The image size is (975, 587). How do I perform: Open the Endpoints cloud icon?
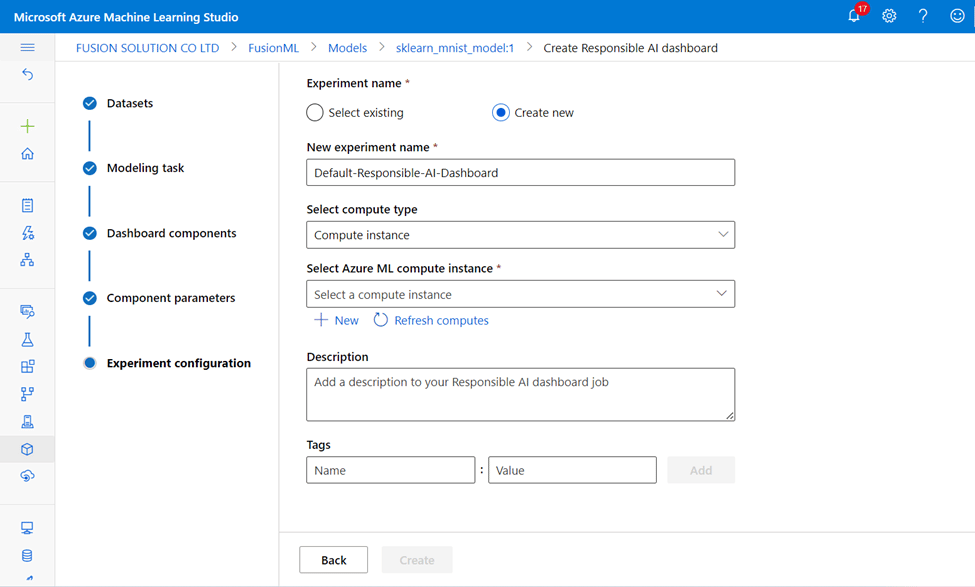click(27, 476)
